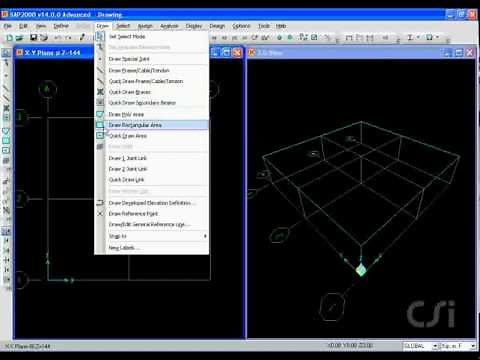Select Draw Poly Area tool in left toolbar

[6, 131]
